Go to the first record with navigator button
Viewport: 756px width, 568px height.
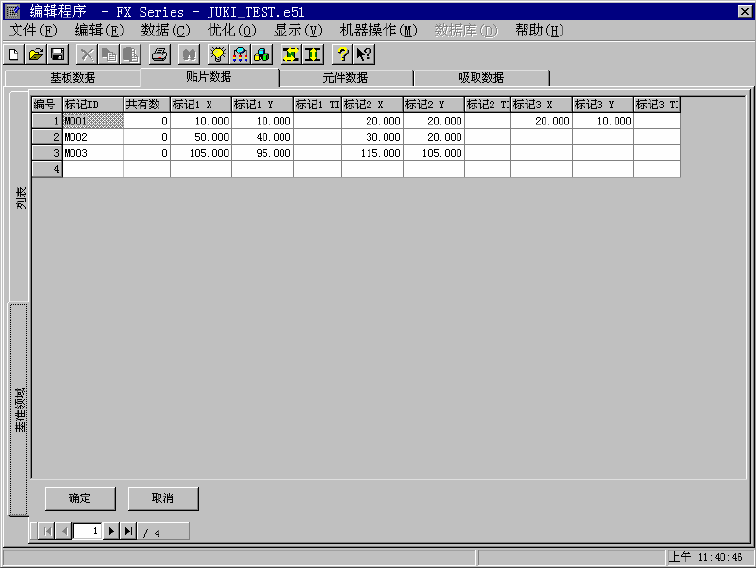coord(47,531)
